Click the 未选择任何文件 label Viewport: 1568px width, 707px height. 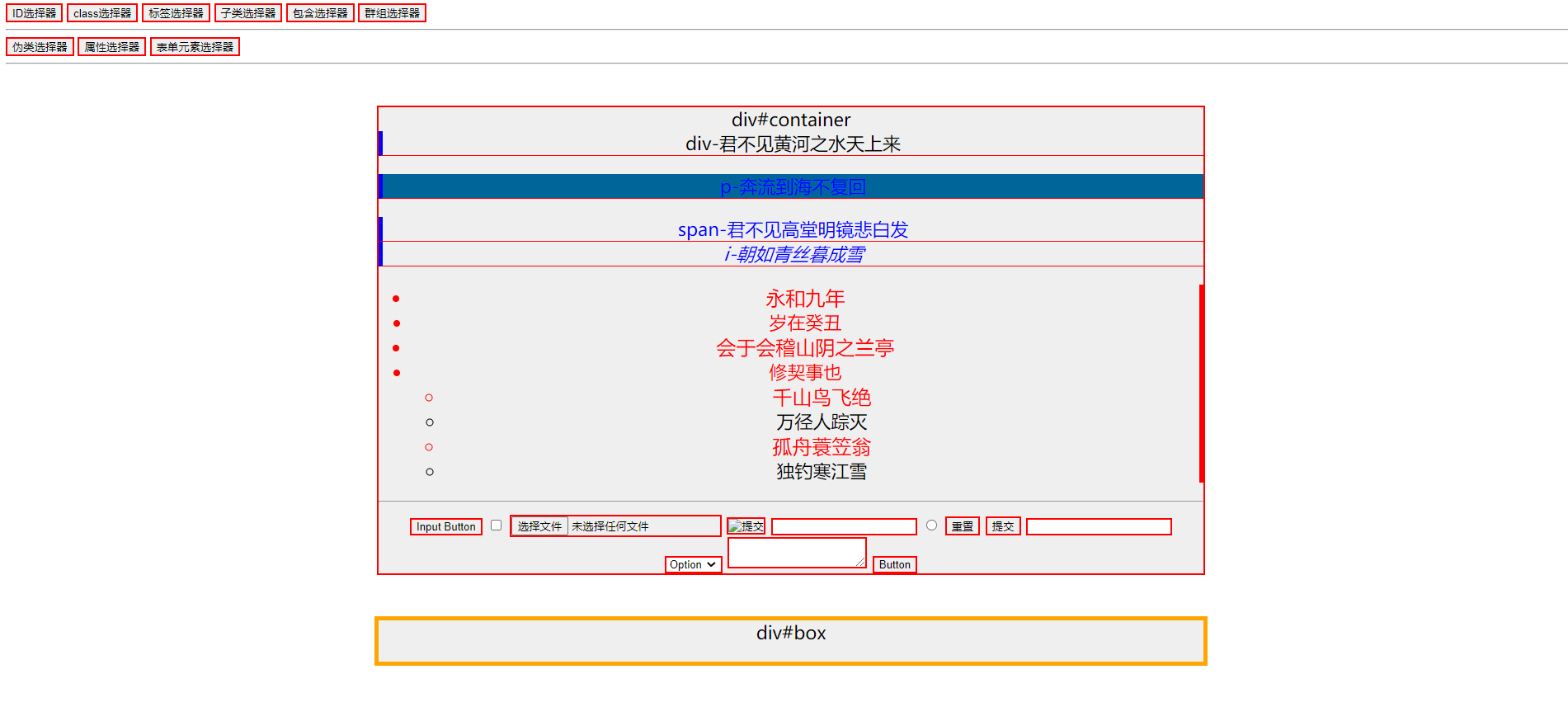coord(610,526)
